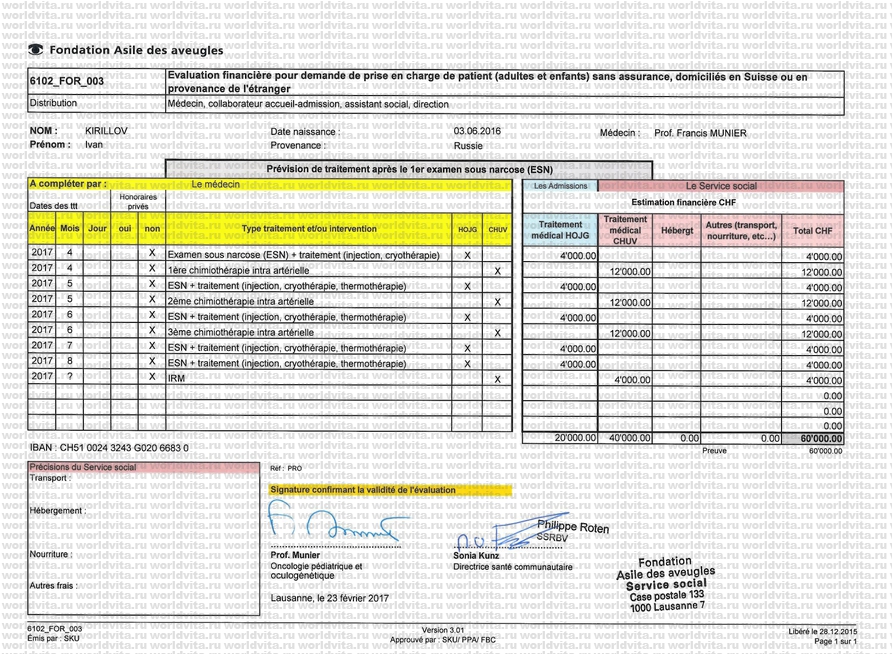Click the "Traitement médical CHUV" column header
The width and height of the screenshot is (892, 654).
(x=625, y=230)
